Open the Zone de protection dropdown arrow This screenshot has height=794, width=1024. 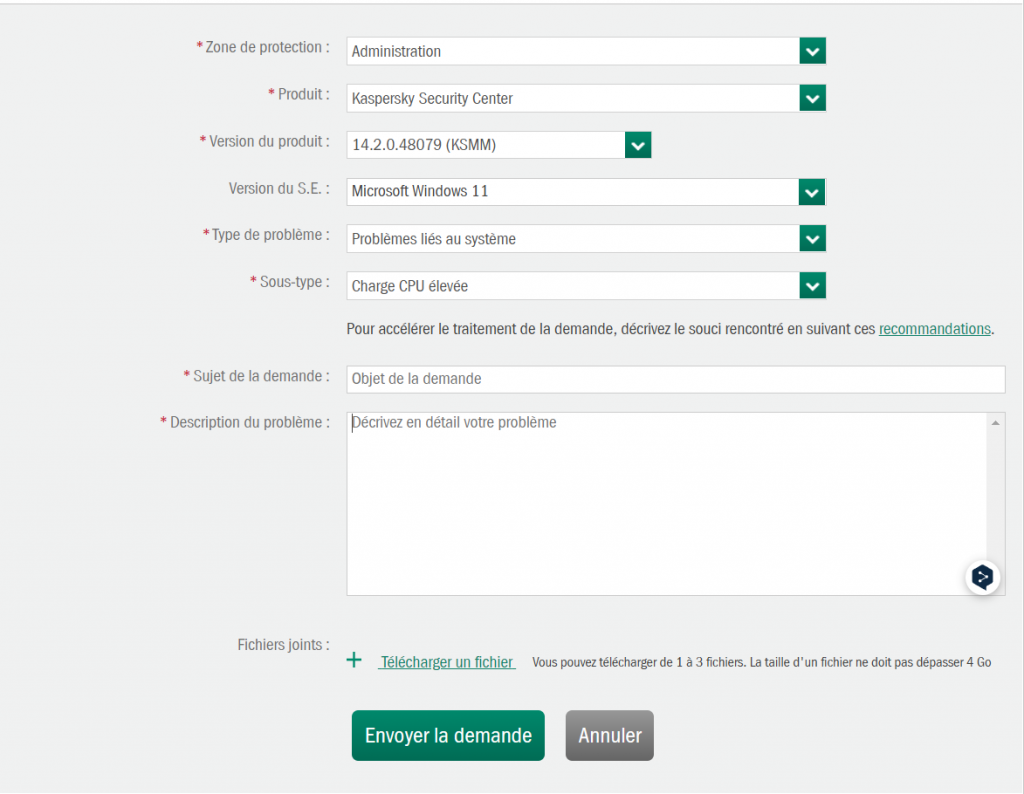pos(812,51)
